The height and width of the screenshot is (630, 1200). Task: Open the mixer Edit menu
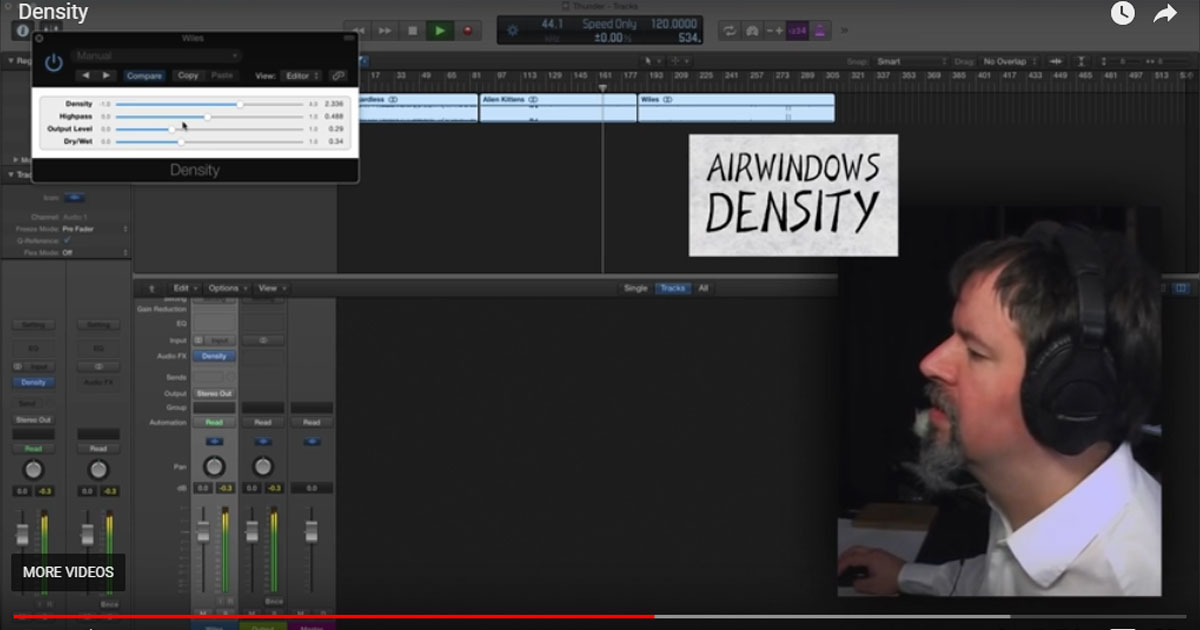(184, 288)
